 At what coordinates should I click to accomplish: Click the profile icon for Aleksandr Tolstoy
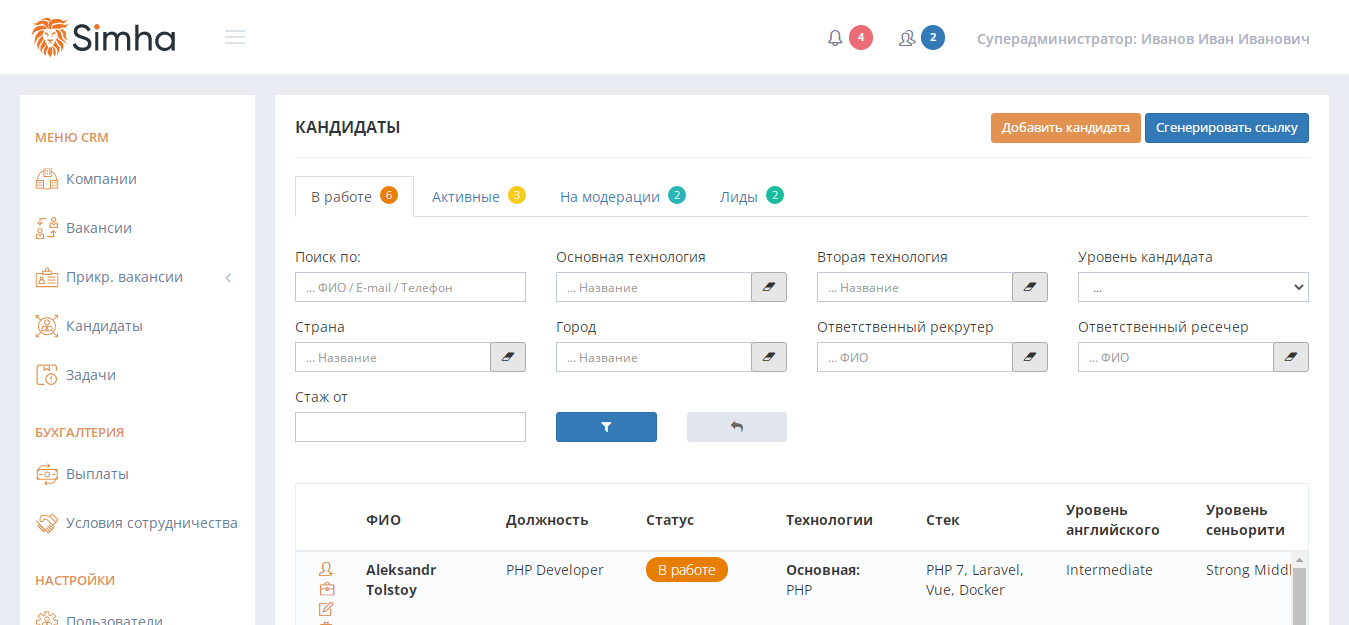[x=326, y=569]
